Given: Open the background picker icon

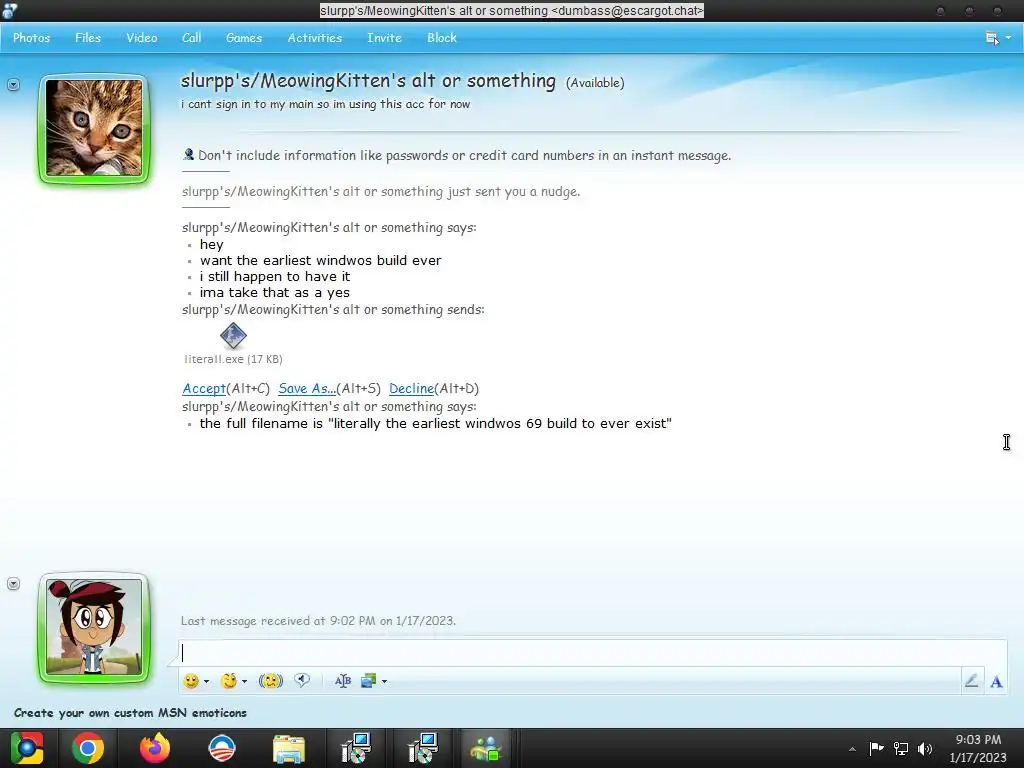Looking at the screenshot, I should [x=368, y=681].
